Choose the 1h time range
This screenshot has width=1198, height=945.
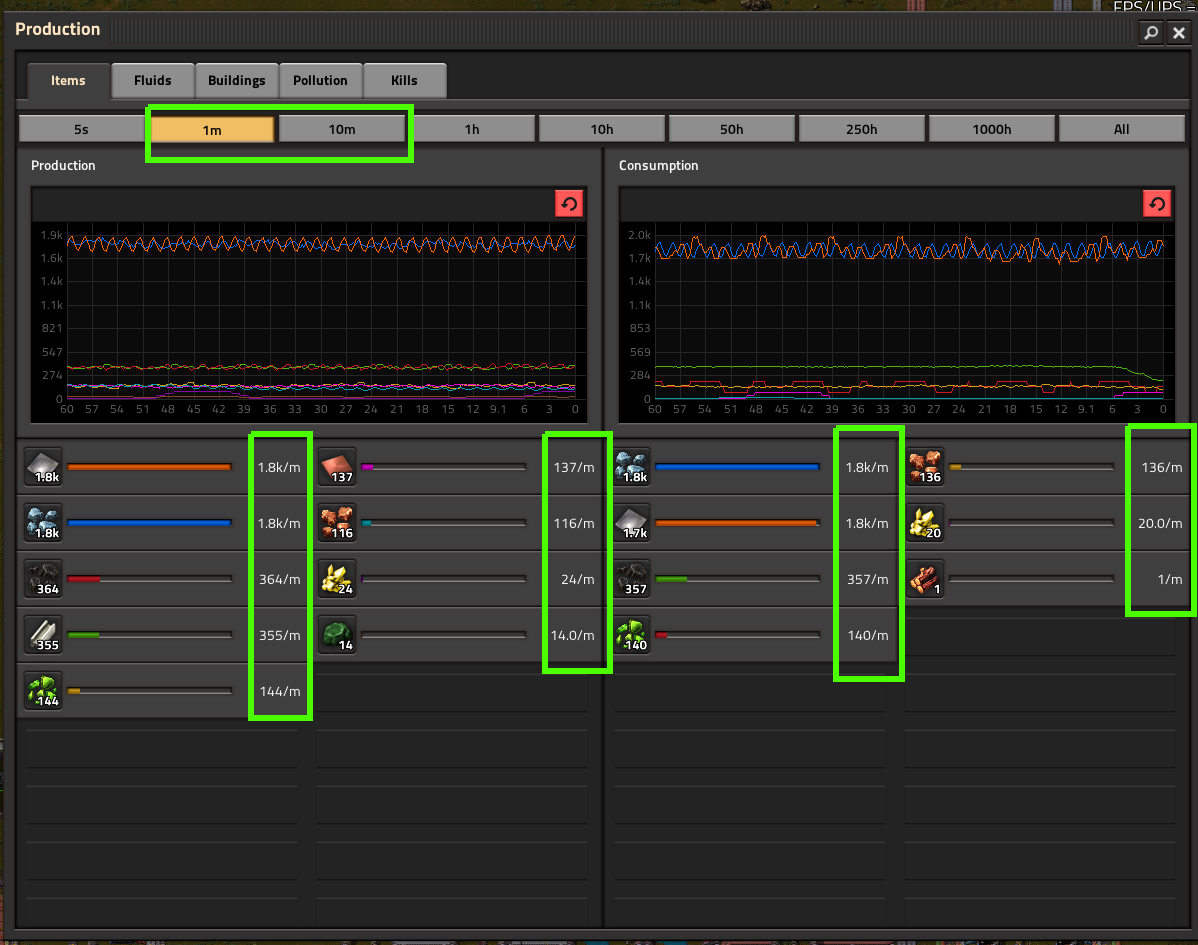pos(472,129)
